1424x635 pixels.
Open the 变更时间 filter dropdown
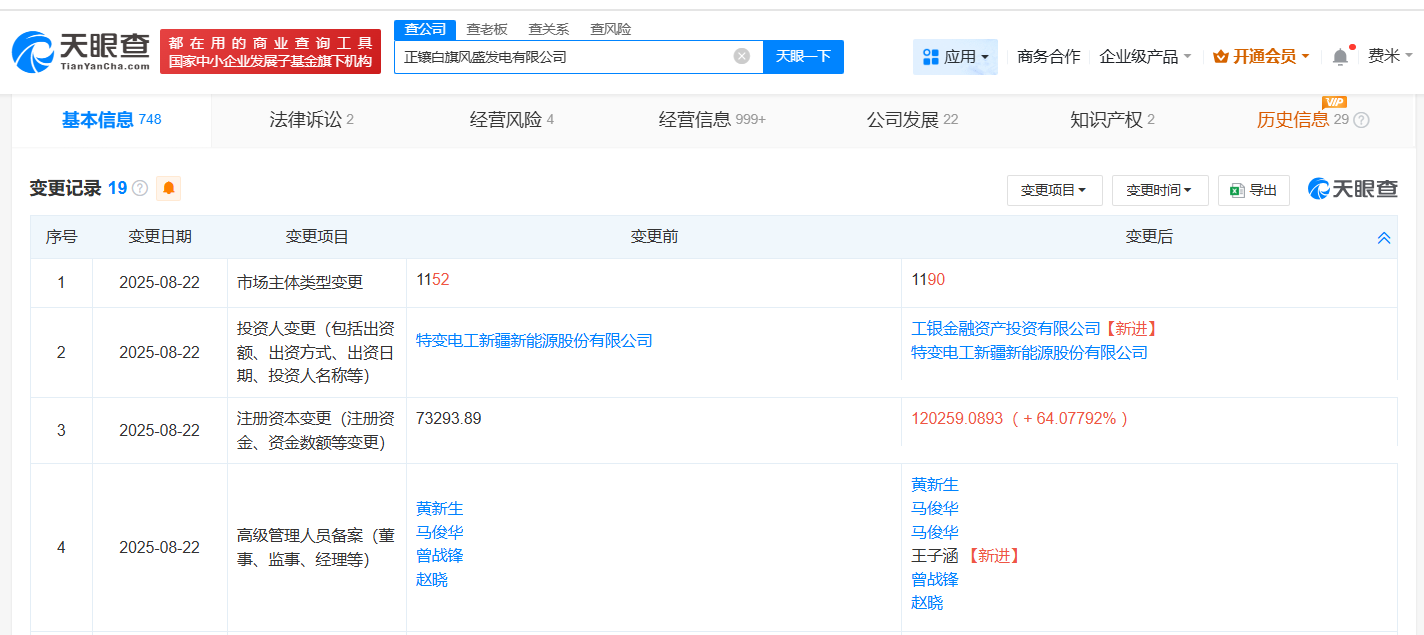[x=1160, y=189]
